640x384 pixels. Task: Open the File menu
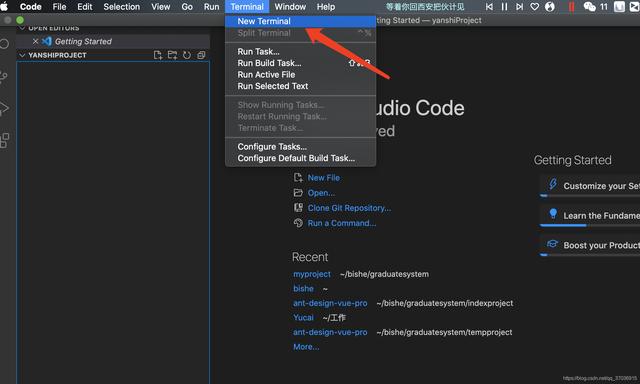pos(59,7)
